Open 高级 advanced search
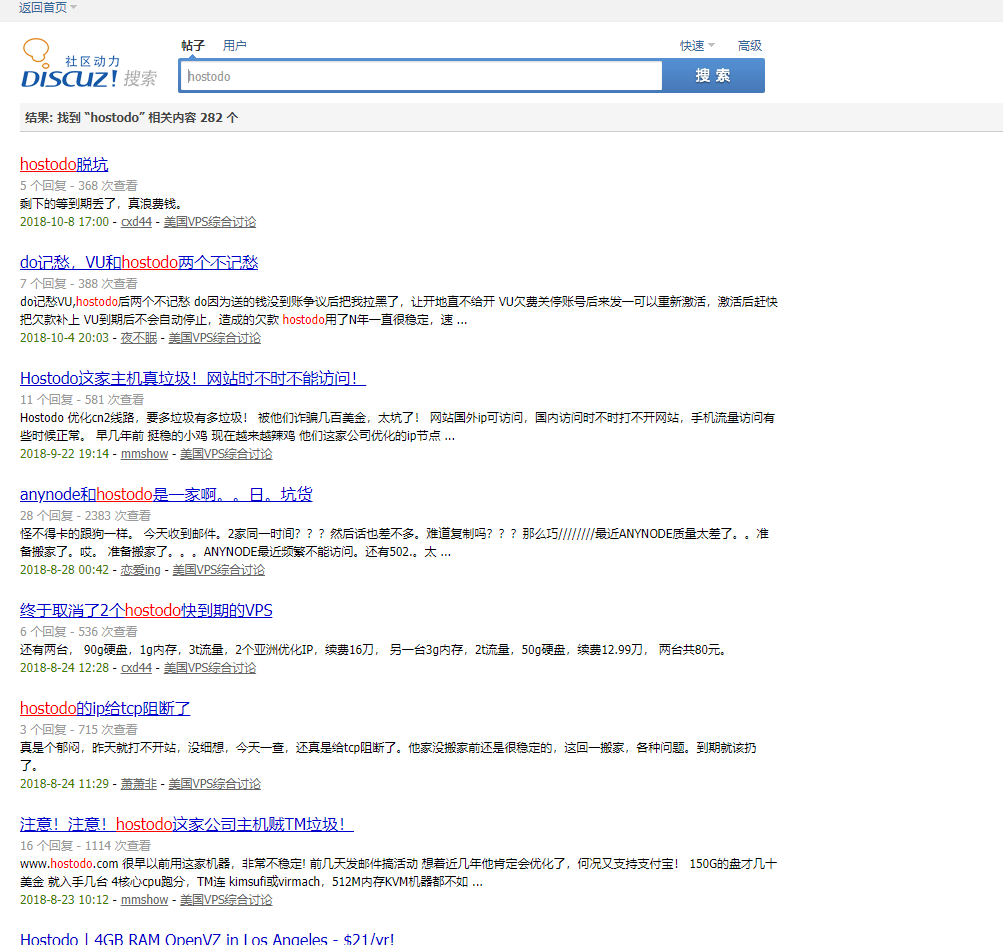 pyautogui.click(x=749, y=45)
